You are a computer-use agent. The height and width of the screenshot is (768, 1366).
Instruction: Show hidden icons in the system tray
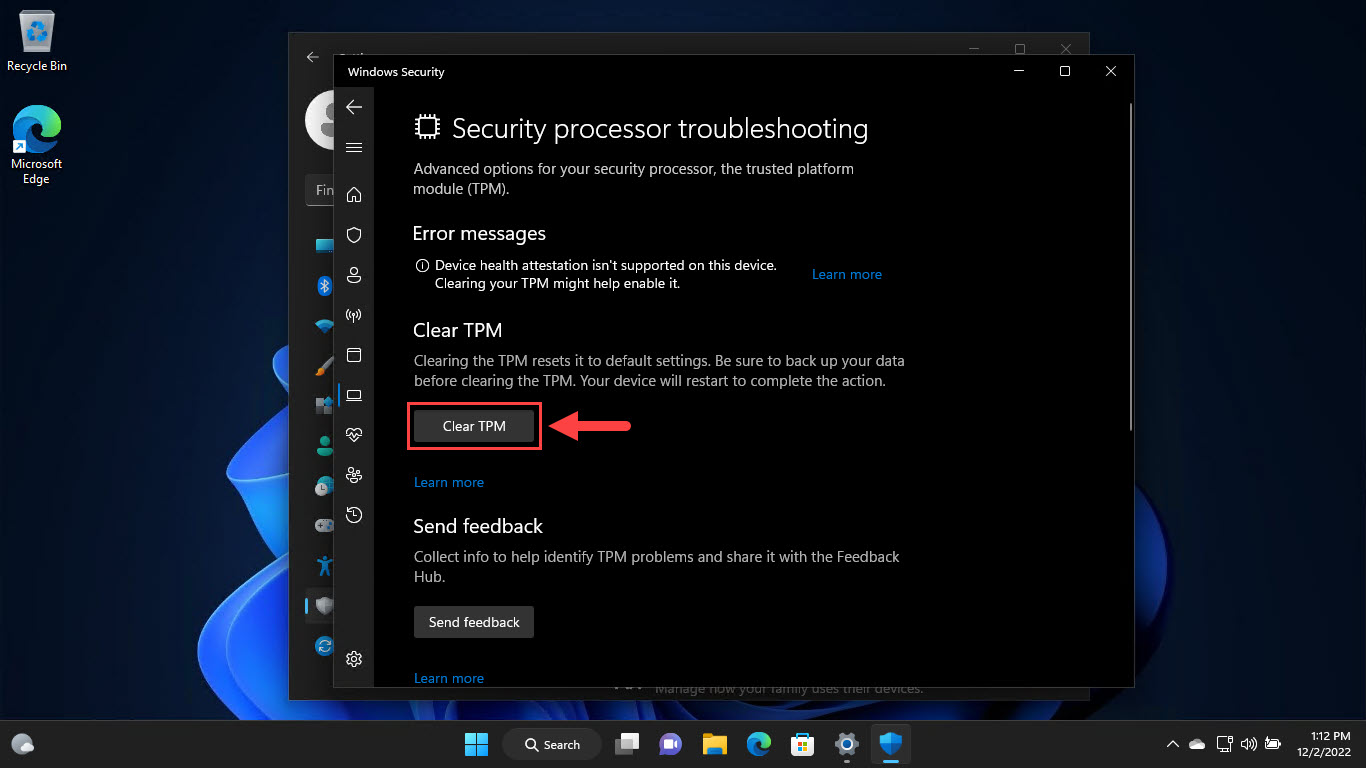[1172, 744]
